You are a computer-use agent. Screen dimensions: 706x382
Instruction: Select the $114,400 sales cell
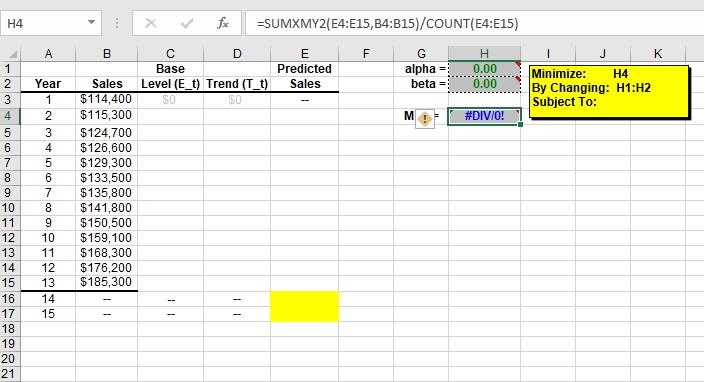click(107, 100)
